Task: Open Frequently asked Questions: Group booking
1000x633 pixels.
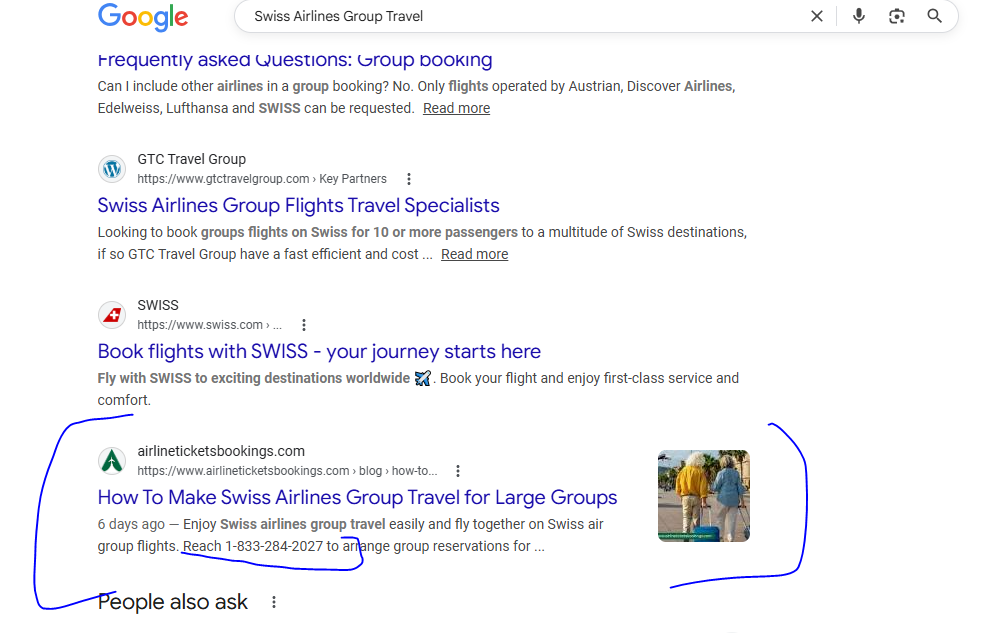Action: click(x=295, y=59)
